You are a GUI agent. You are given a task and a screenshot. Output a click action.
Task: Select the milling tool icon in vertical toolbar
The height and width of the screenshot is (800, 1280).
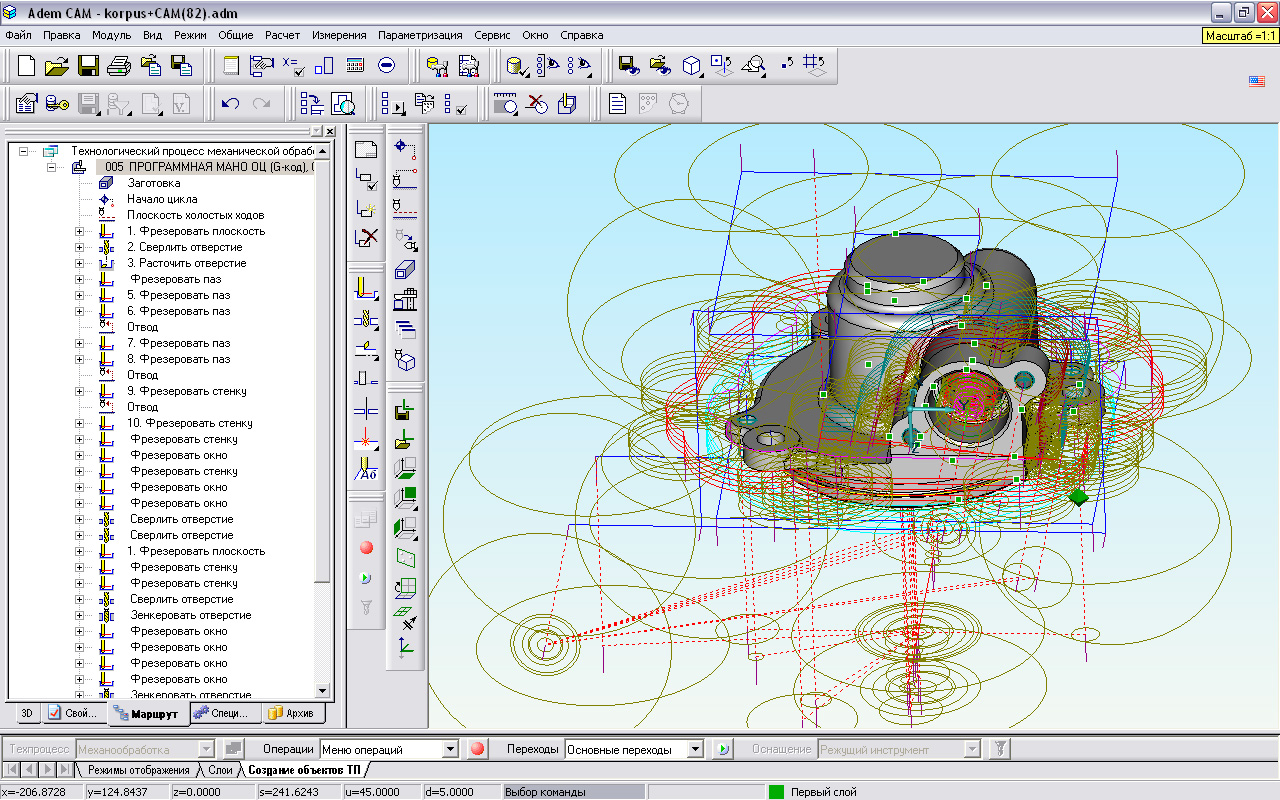tap(366, 290)
